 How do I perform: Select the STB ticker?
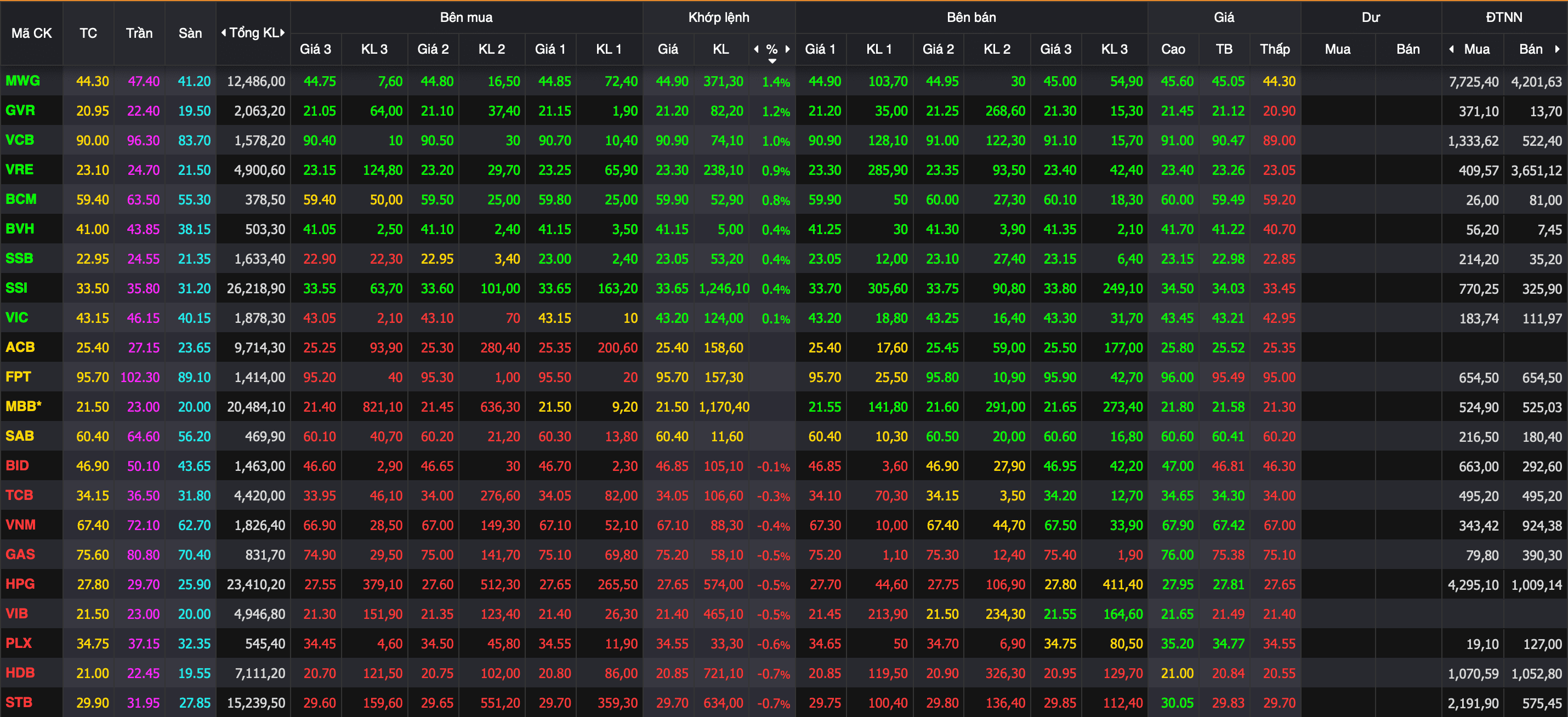(x=19, y=702)
